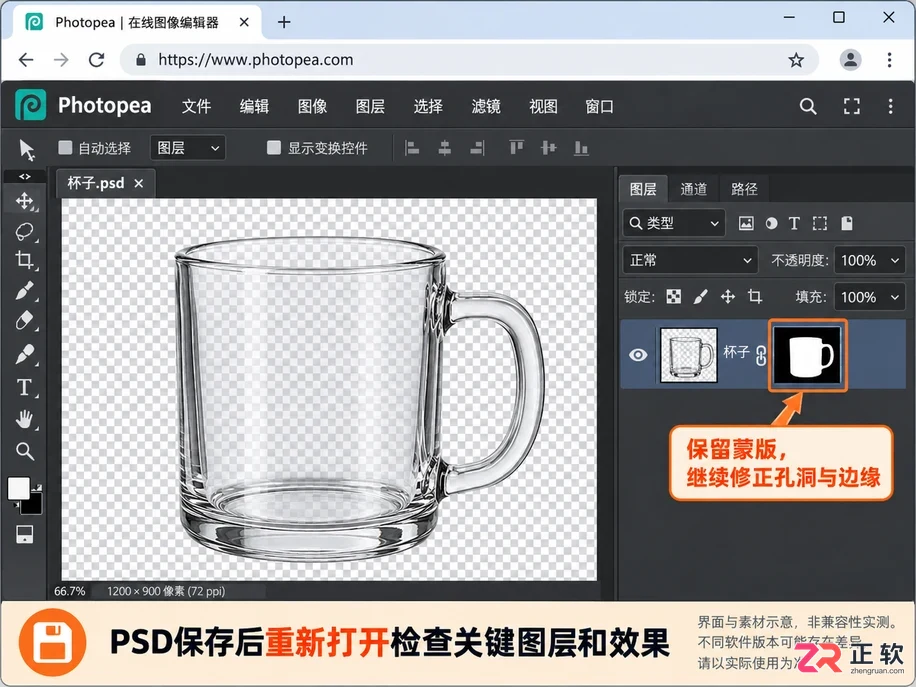This screenshot has width=916, height=687.
Task: Open the 选择 menu
Action: pyautogui.click(x=428, y=106)
